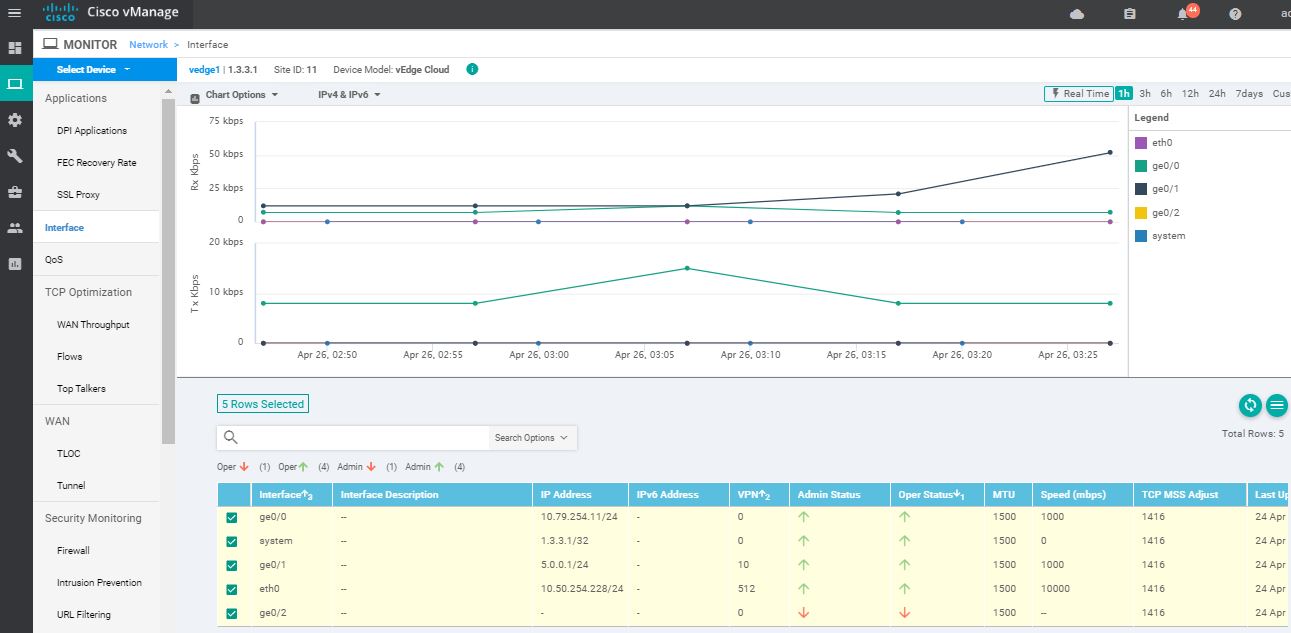Select the 7days time range tab
The image size is (1291, 633).
point(1249,94)
